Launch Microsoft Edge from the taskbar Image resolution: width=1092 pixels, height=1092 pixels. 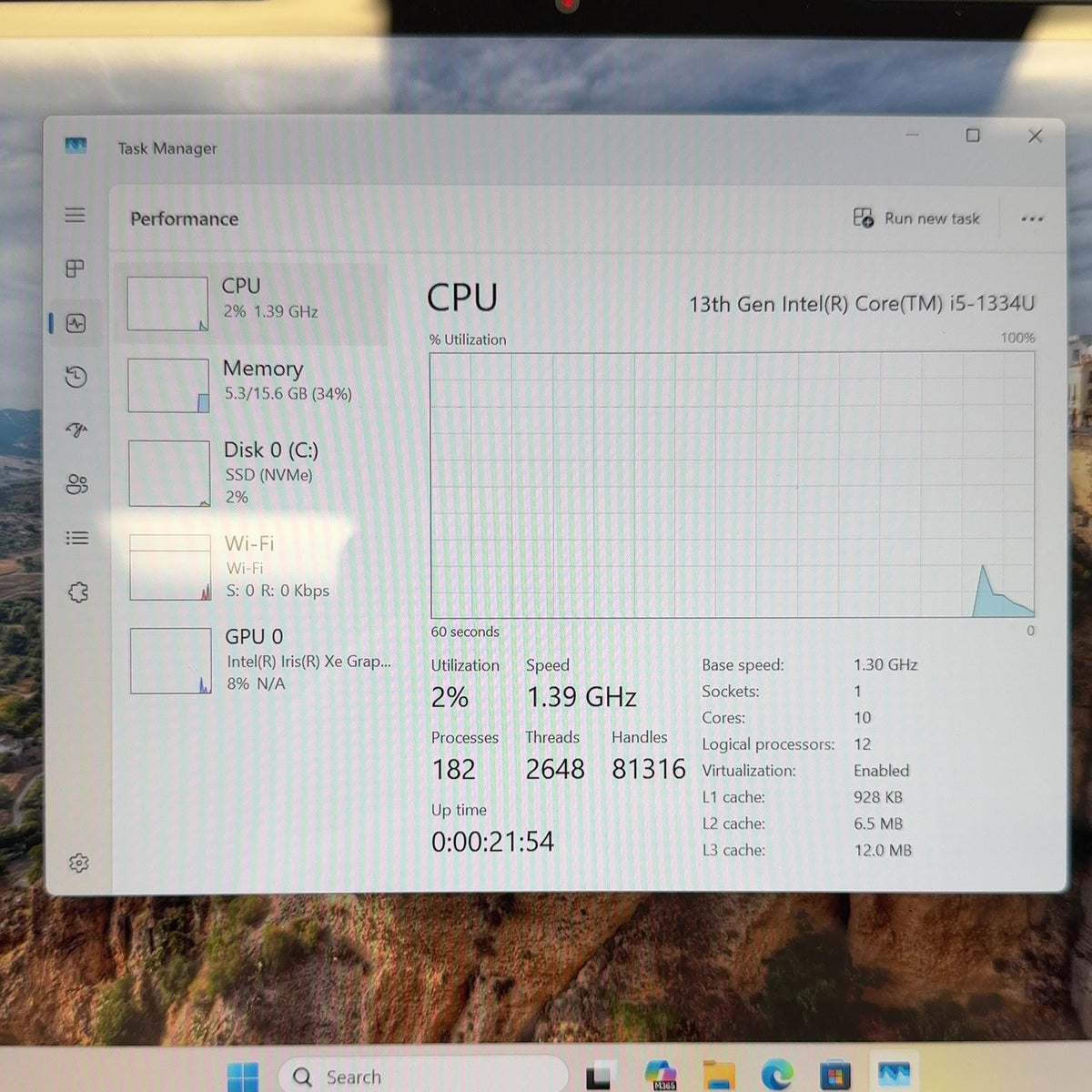[x=776, y=1076]
